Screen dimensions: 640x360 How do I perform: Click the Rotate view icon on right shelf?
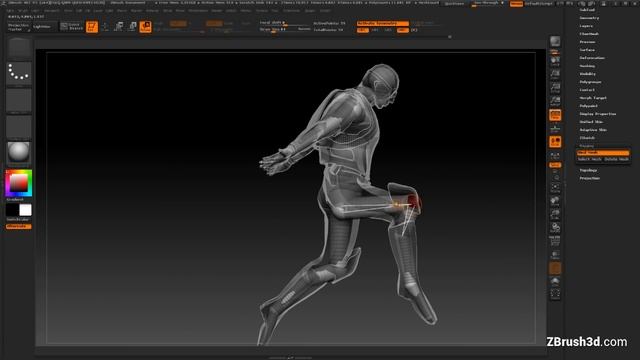pyautogui.click(x=555, y=228)
